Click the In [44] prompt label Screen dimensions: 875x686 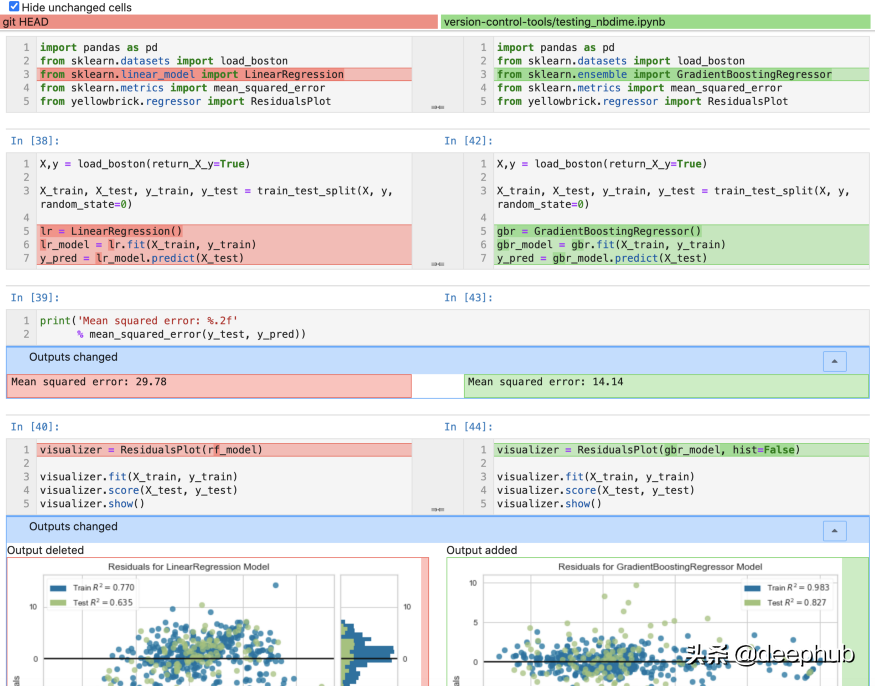coord(469,426)
